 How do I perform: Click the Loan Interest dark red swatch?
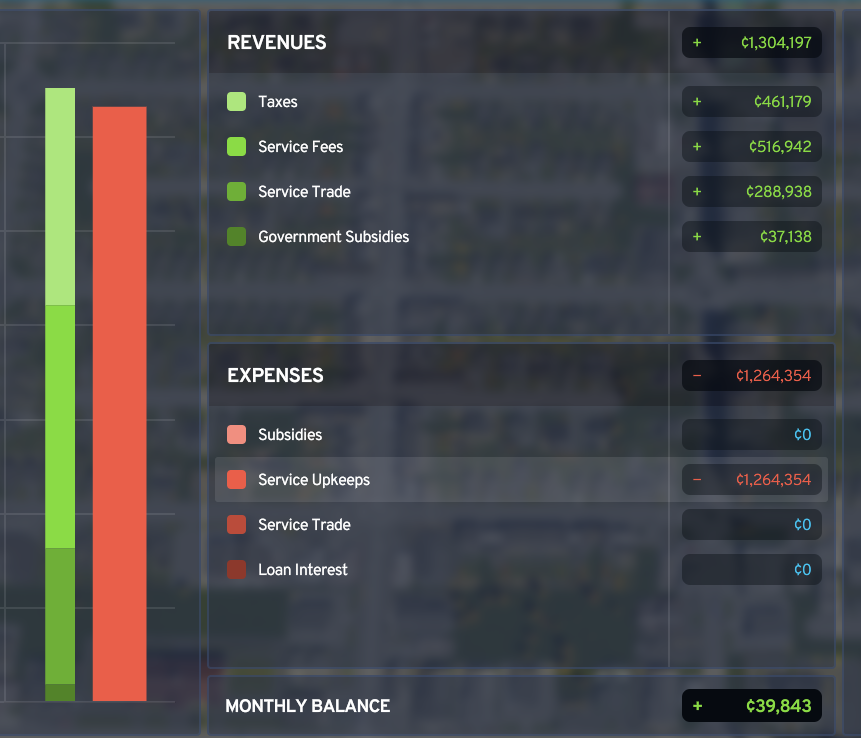click(236, 569)
